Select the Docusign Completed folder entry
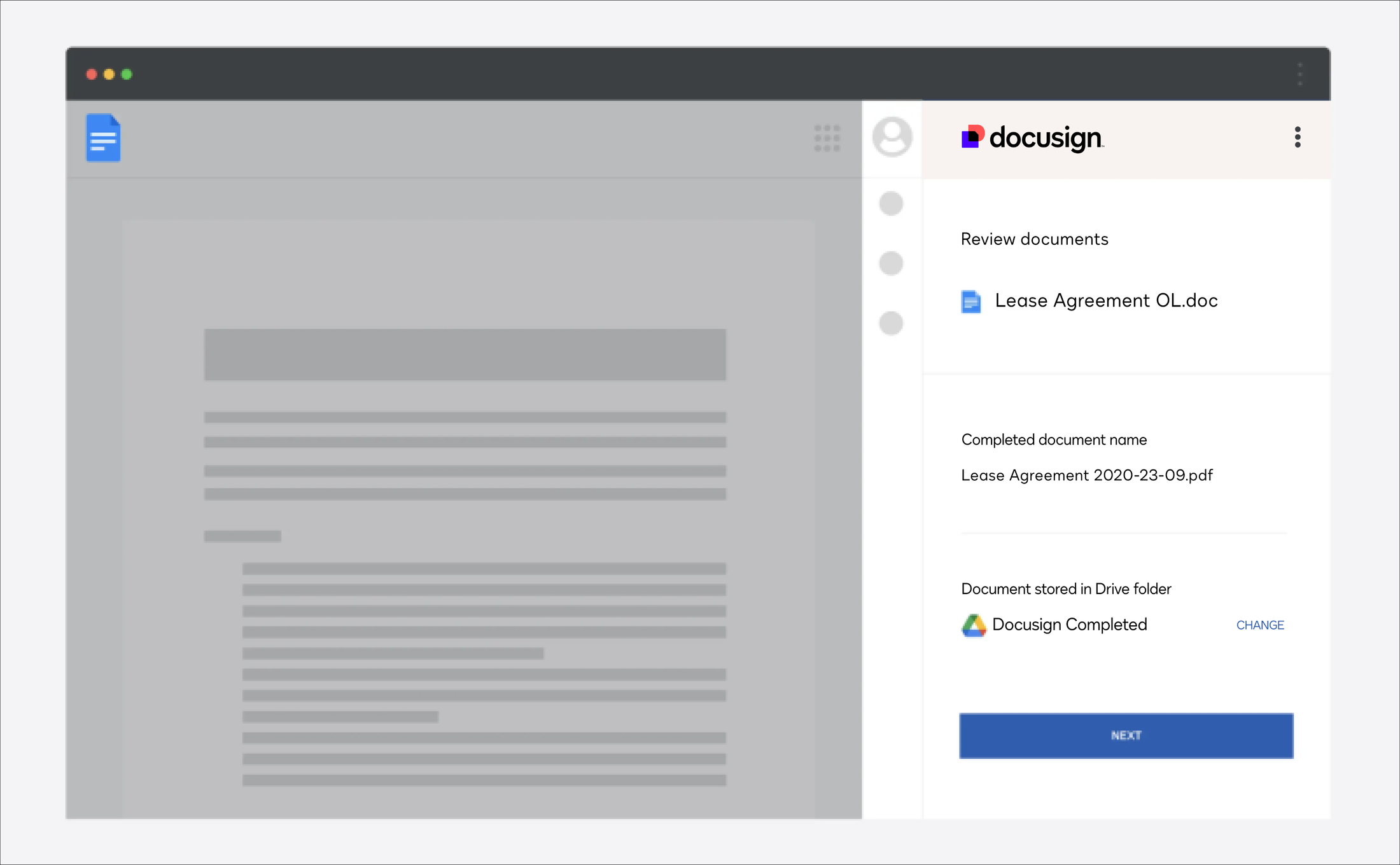The height and width of the screenshot is (865, 1400). [1069, 625]
